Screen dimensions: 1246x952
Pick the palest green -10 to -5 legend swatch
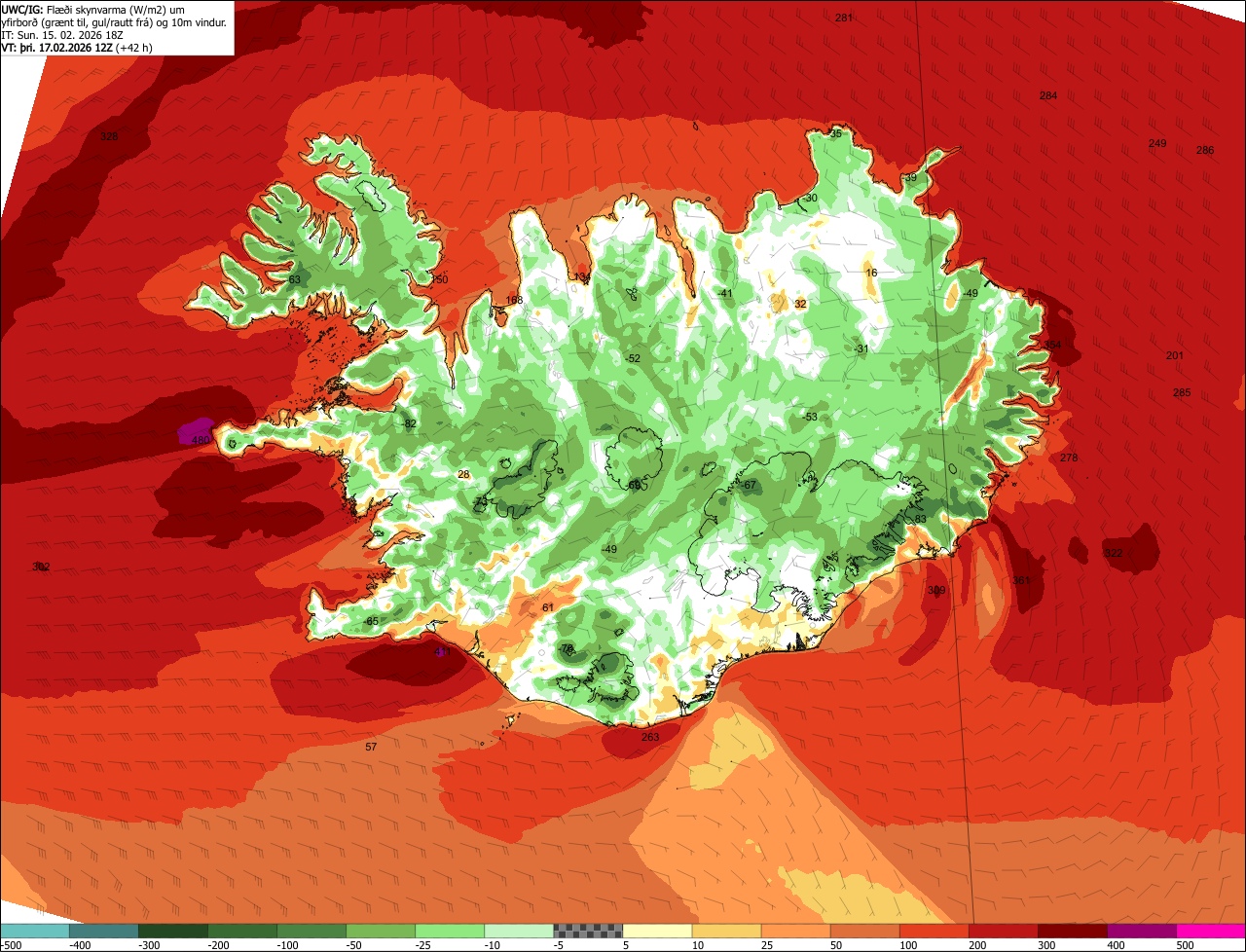click(519, 931)
